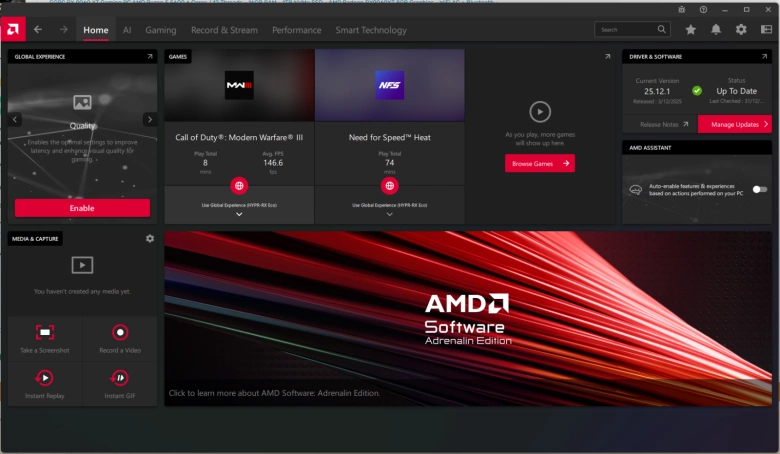This screenshot has width=780, height=454.
Task: Show next Global Experience profile
Action: [x=150, y=119]
